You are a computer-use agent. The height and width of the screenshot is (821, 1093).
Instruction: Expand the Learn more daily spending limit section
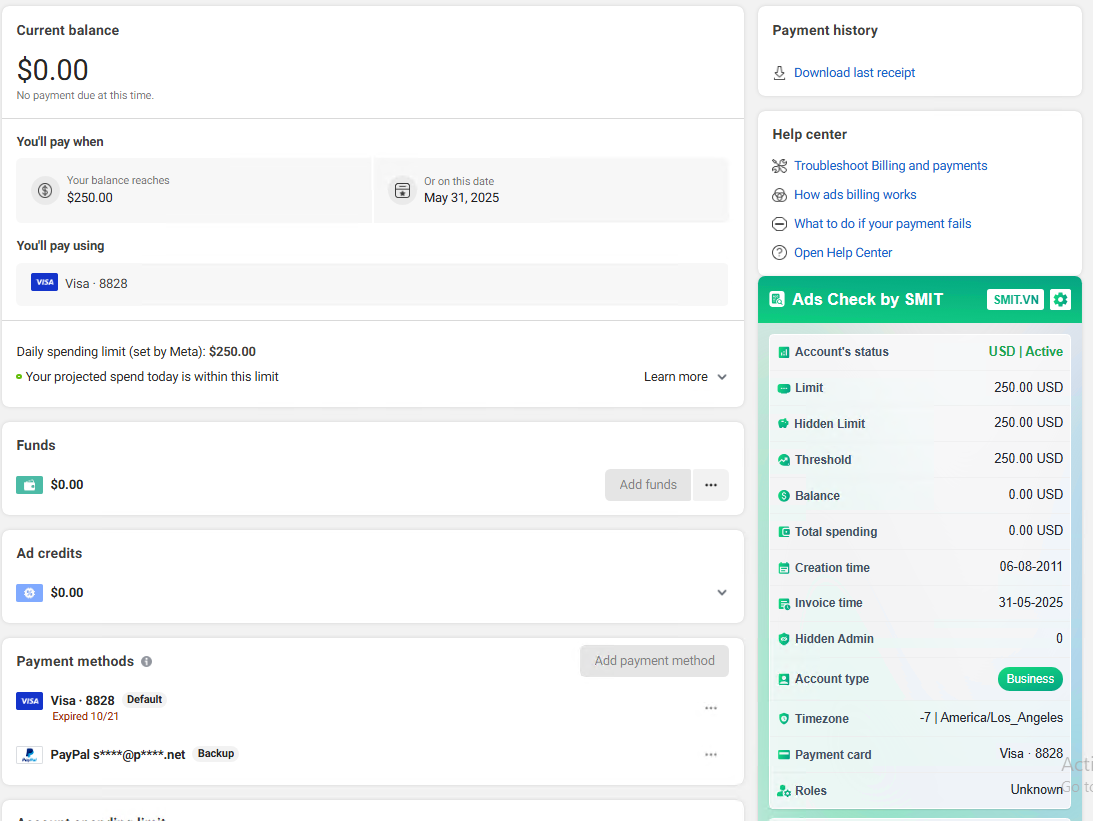coord(685,377)
